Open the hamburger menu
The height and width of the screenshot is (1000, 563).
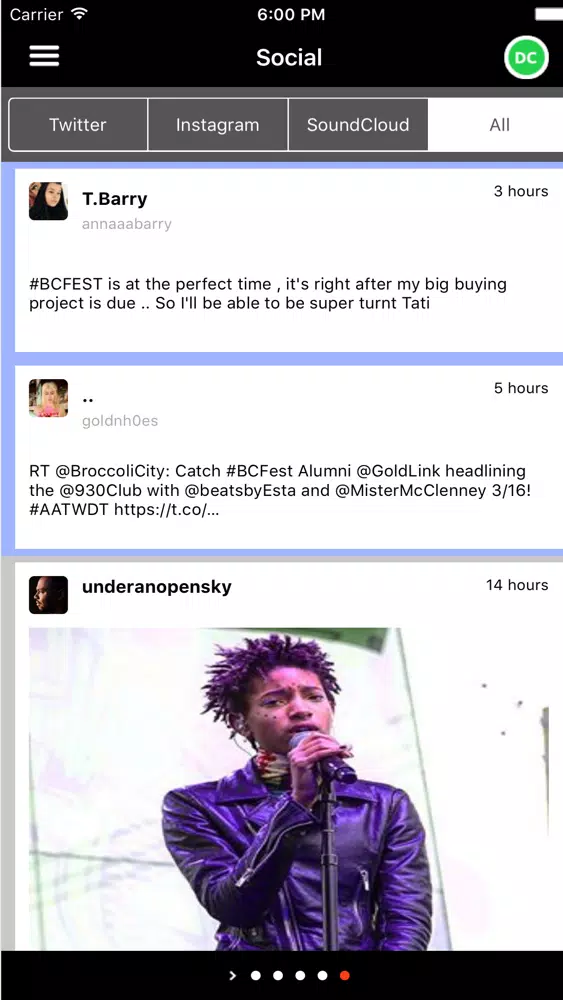(x=44, y=56)
